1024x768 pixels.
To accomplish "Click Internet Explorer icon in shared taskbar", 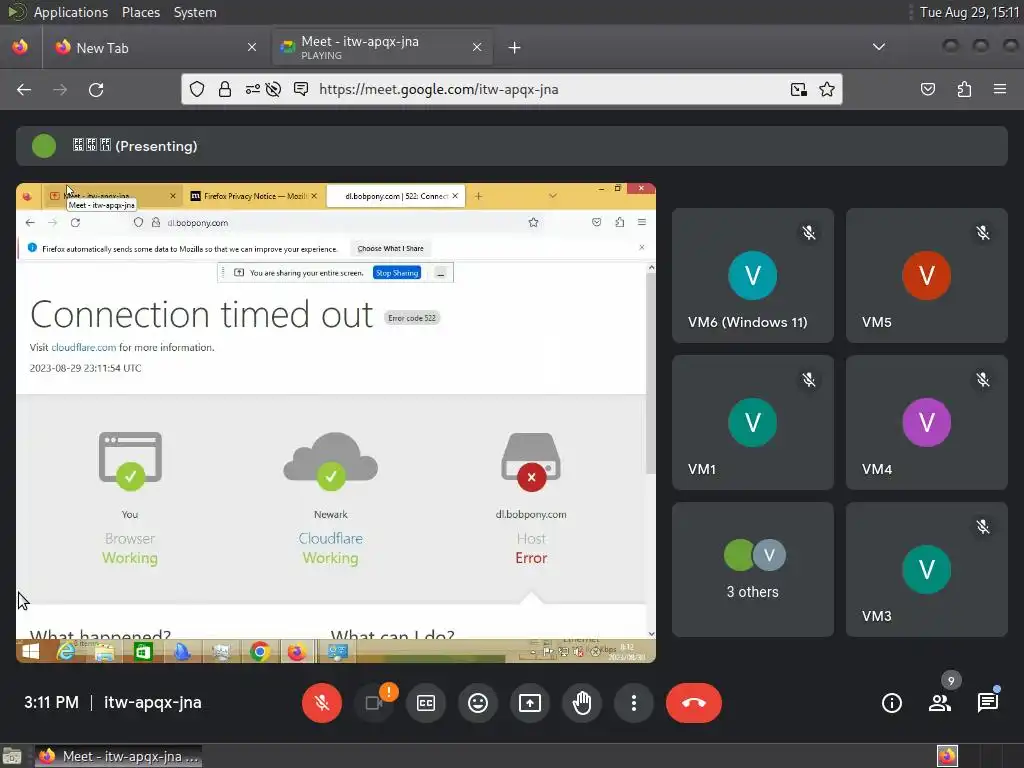I will [66, 651].
